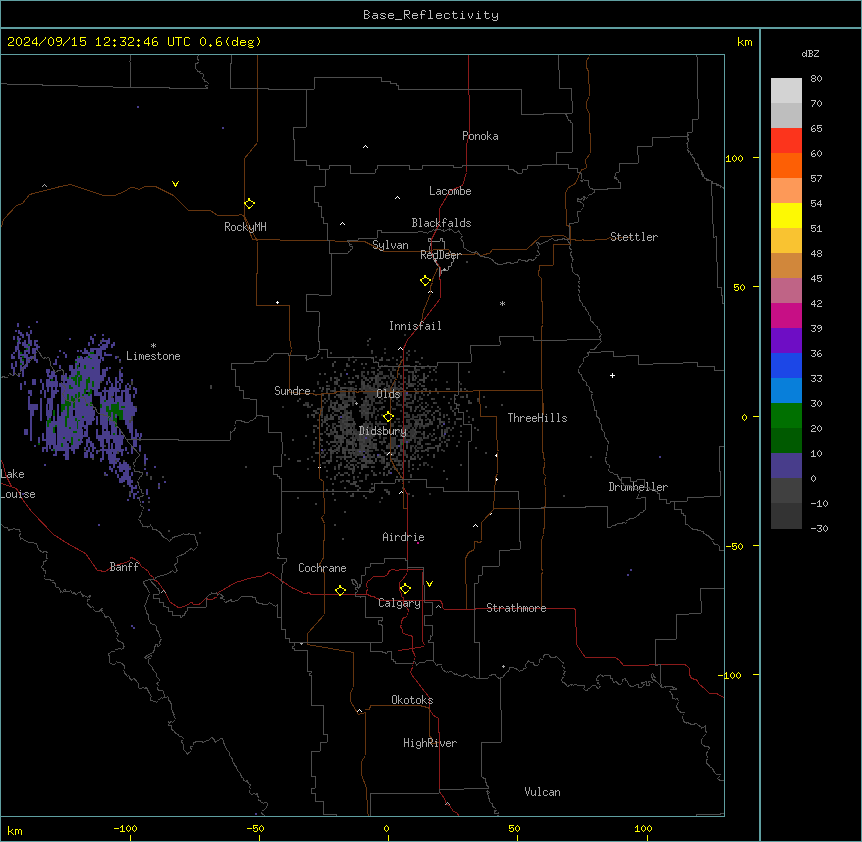862x842 pixels.
Task: Click the Didsbury label
Action: coord(383,431)
